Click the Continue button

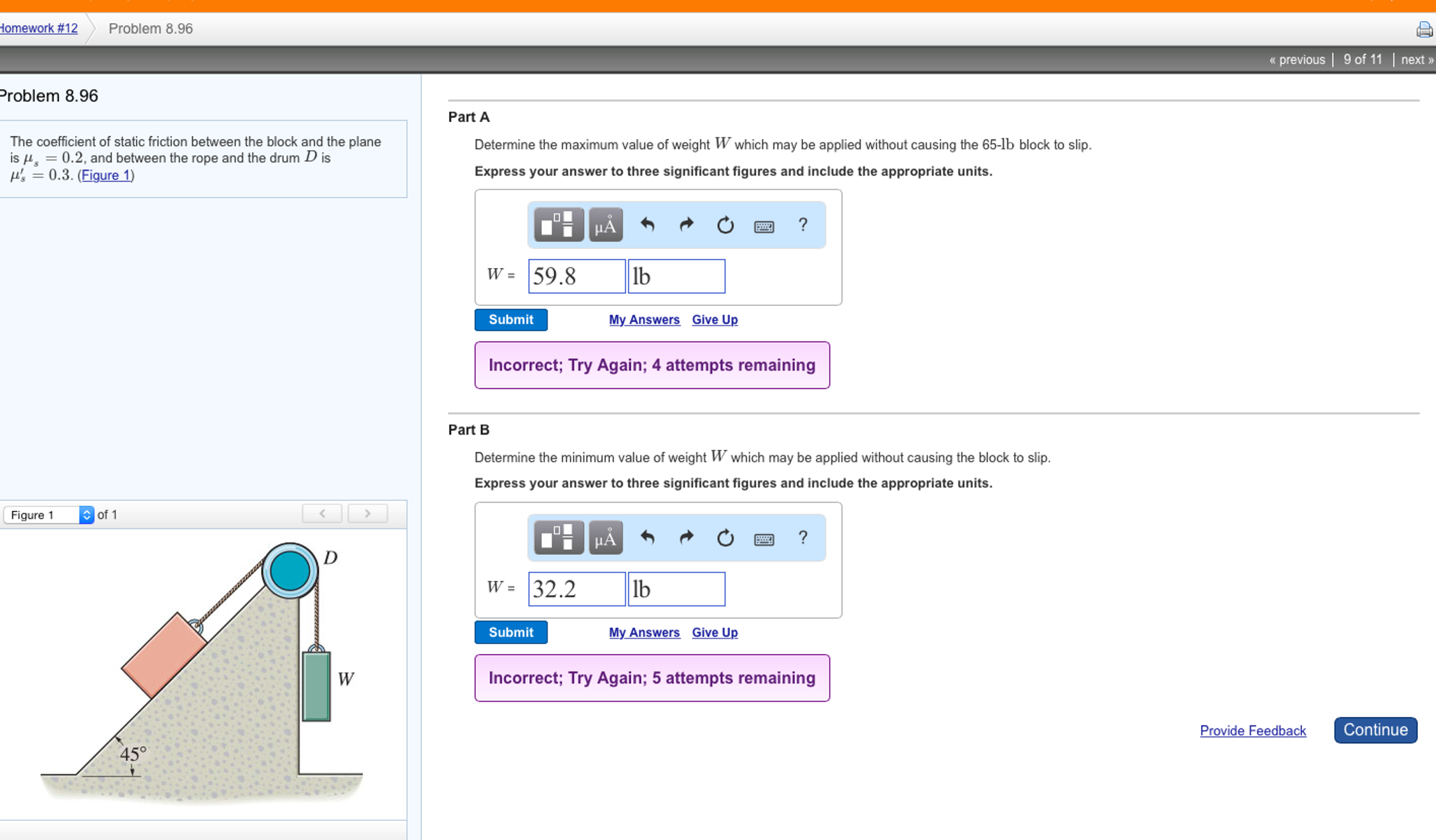(1374, 730)
